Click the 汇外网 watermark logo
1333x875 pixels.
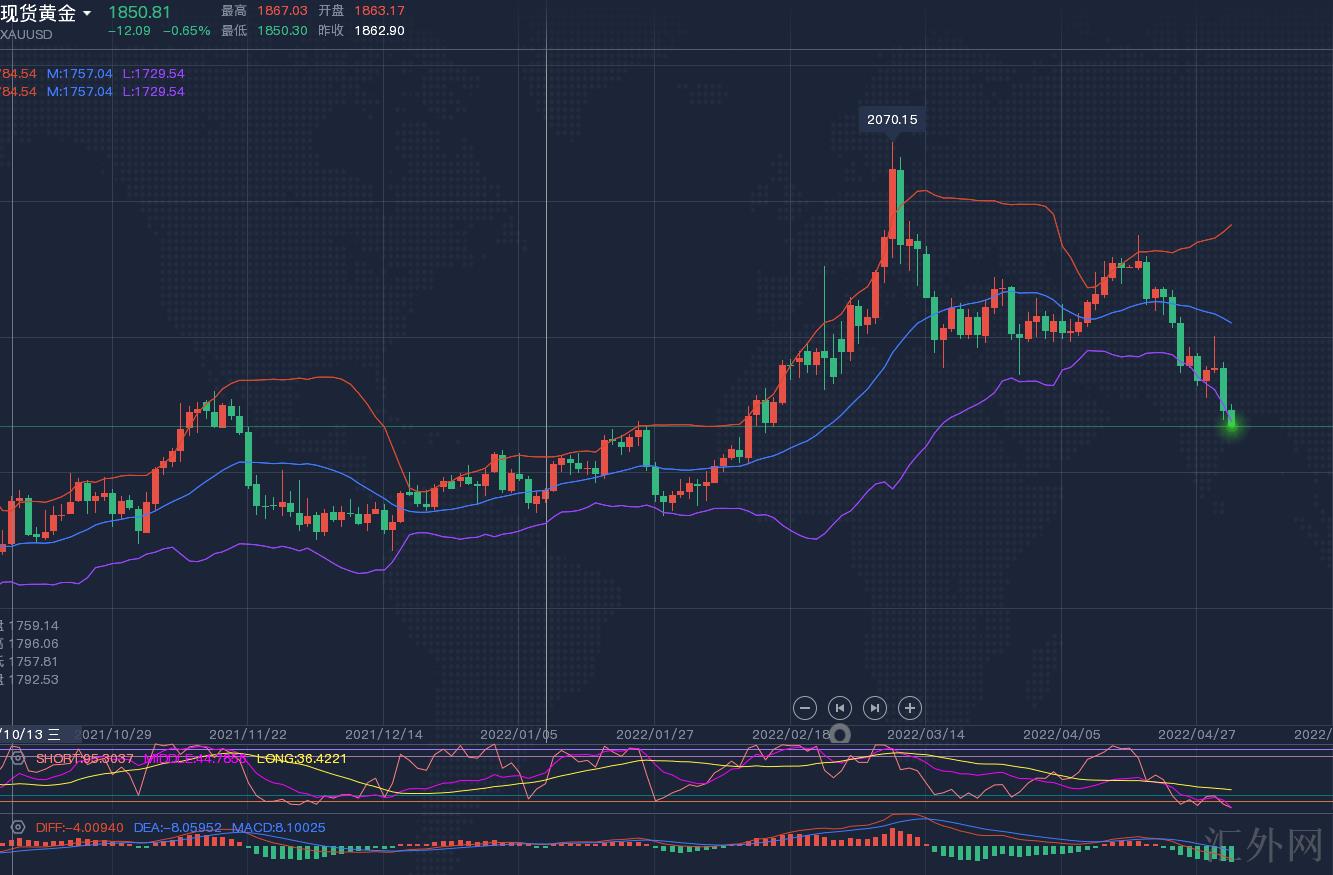tap(1264, 845)
